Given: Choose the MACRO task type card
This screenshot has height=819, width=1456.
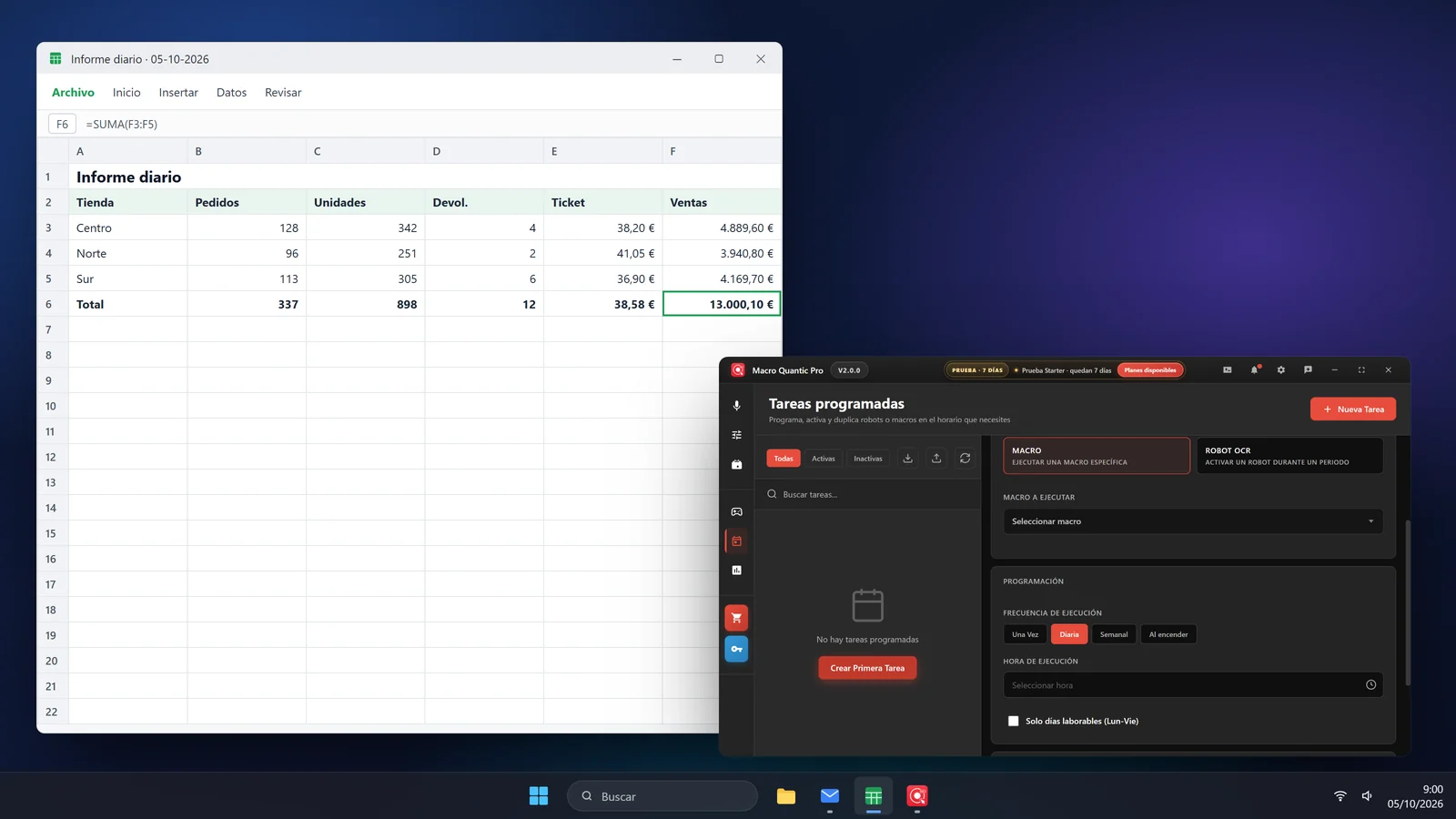Looking at the screenshot, I should click(x=1097, y=456).
